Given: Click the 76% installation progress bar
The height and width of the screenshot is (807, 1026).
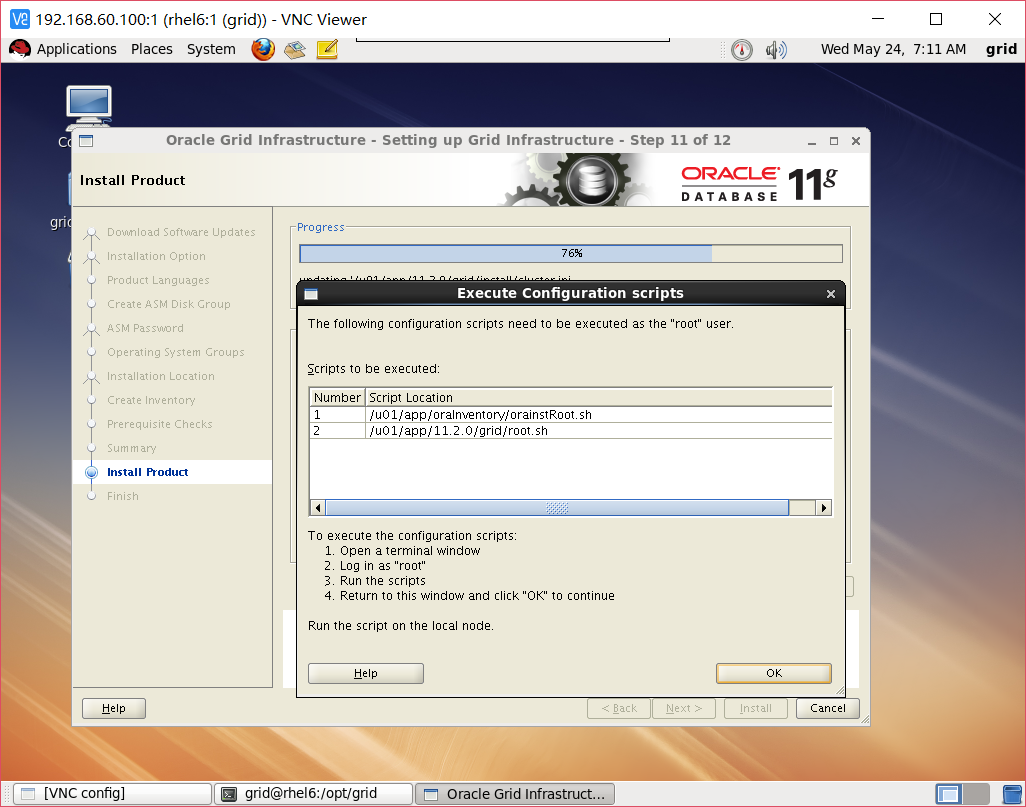Looking at the screenshot, I should pyautogui.click(x=571, y=252).
